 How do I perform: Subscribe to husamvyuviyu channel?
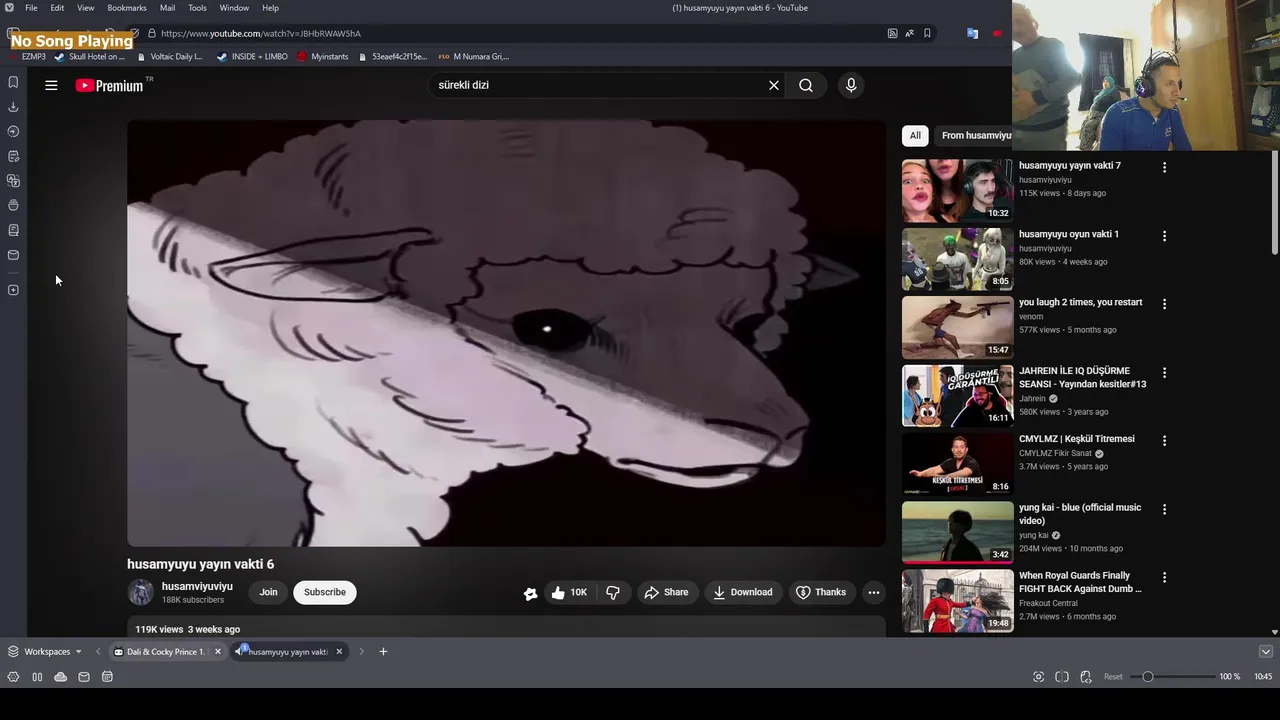click(325, 592)
